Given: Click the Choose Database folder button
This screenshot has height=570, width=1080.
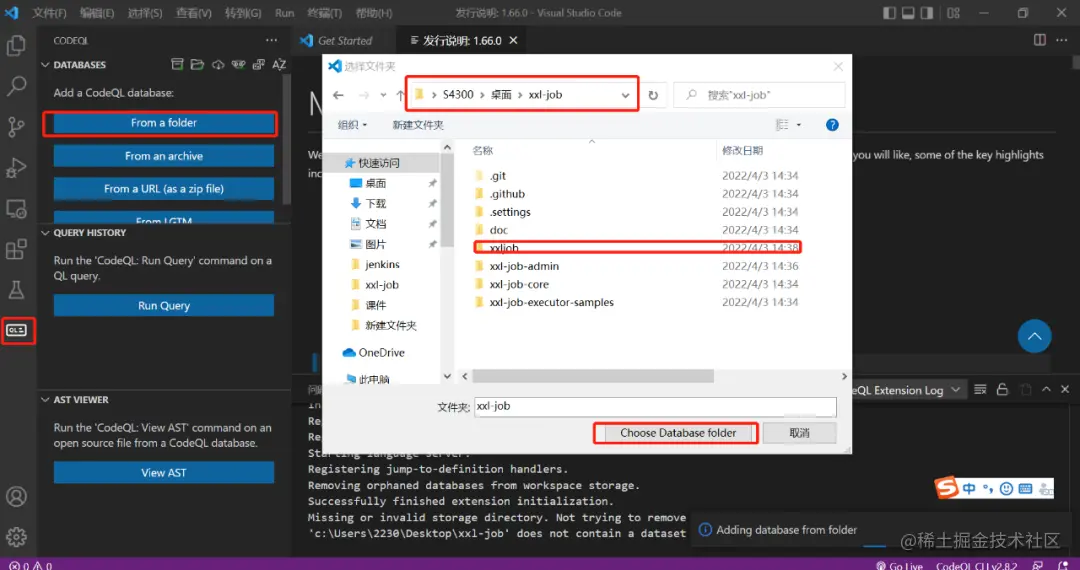Looking at the screenshot, I should [678, 433].
